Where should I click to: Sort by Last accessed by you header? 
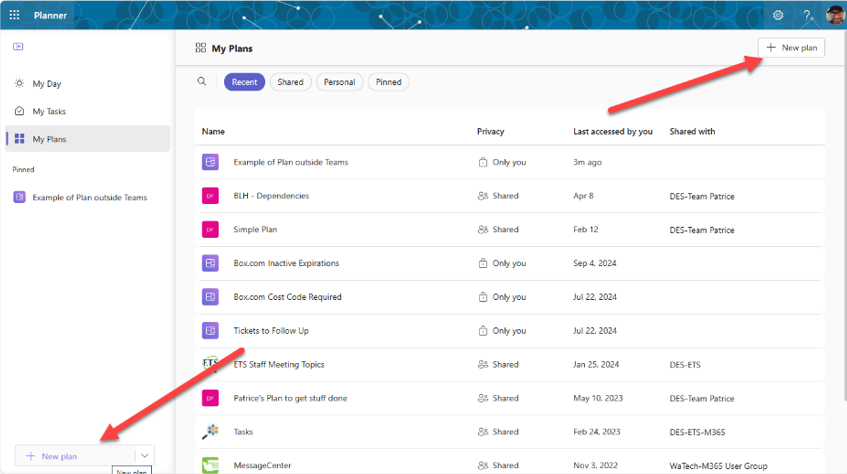[613, 131]
